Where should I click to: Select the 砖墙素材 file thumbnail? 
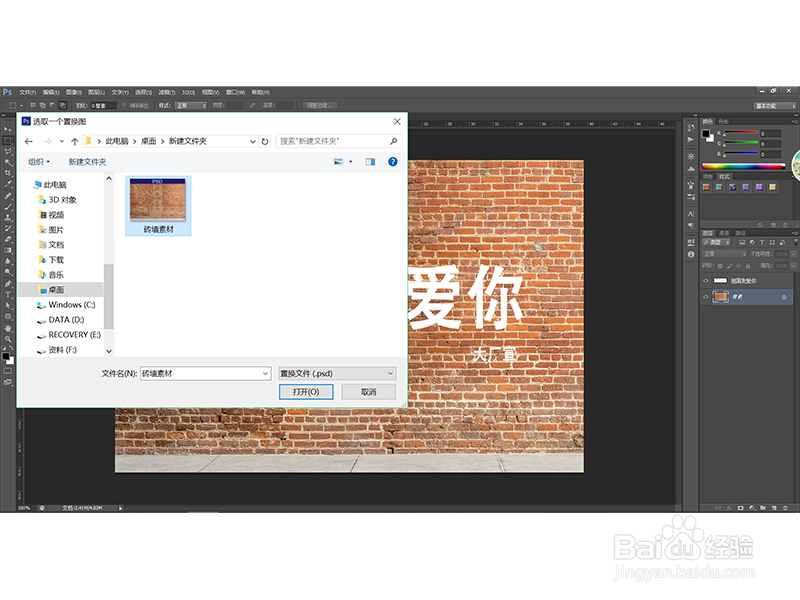[x=157, y=203]
